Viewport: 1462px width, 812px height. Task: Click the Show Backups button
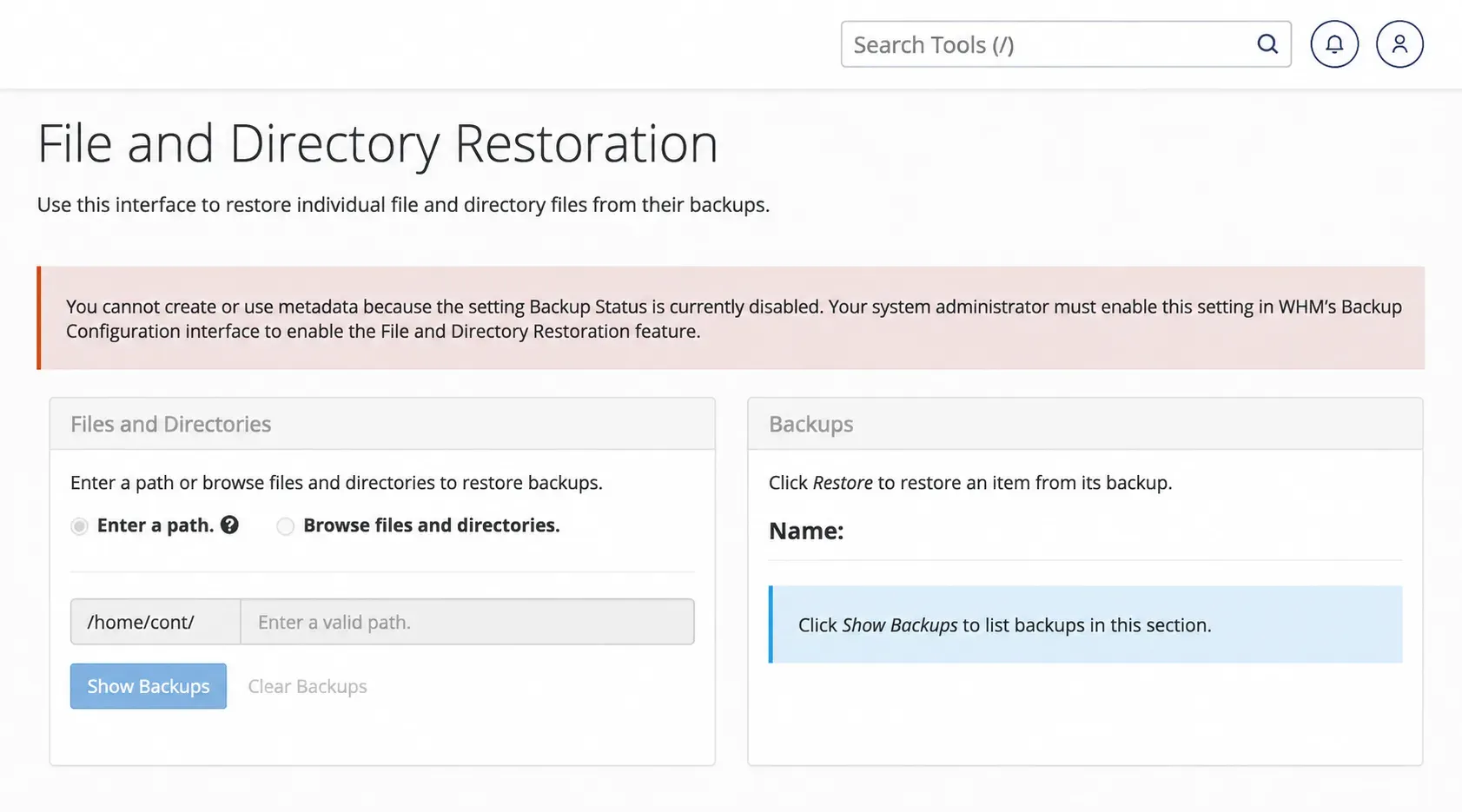(149, 686)
